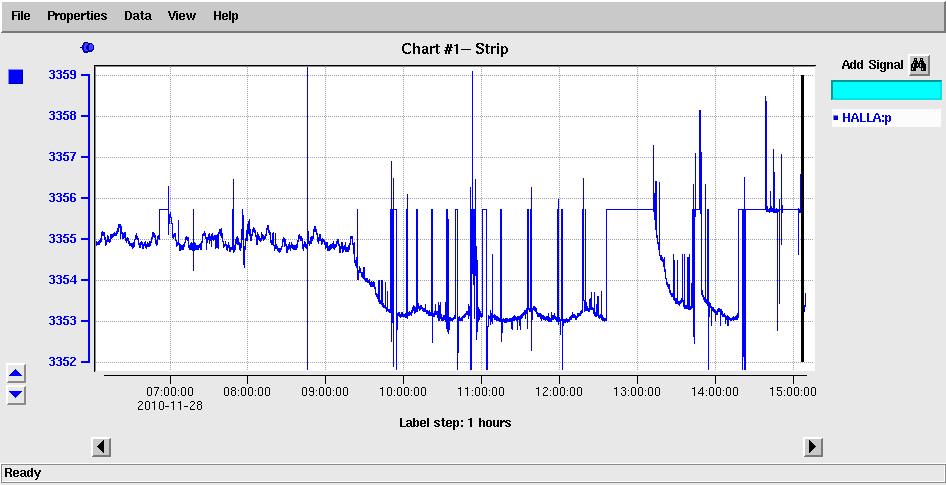Select the HALLA:p signal in the legend

click(x=886, y=118)
